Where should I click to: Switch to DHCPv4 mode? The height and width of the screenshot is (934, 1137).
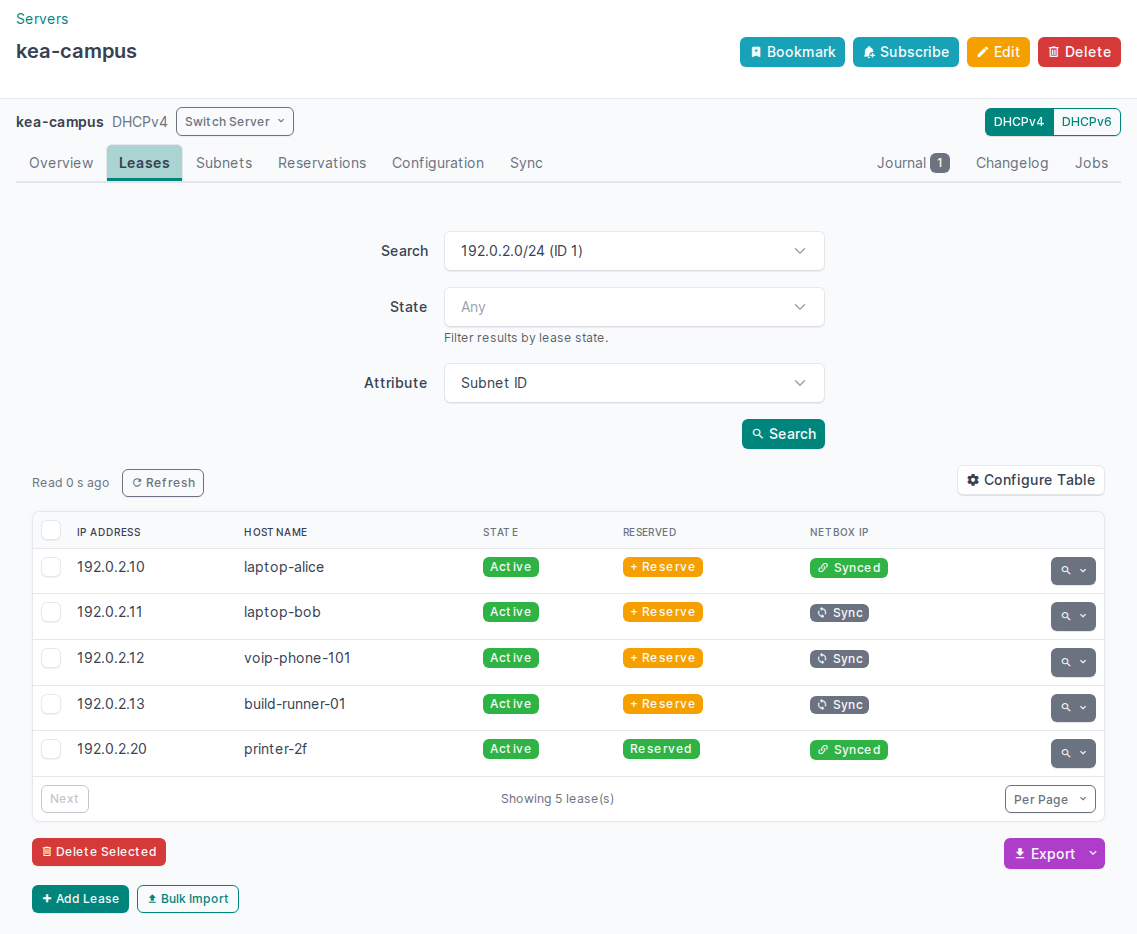click(1019, 122)
